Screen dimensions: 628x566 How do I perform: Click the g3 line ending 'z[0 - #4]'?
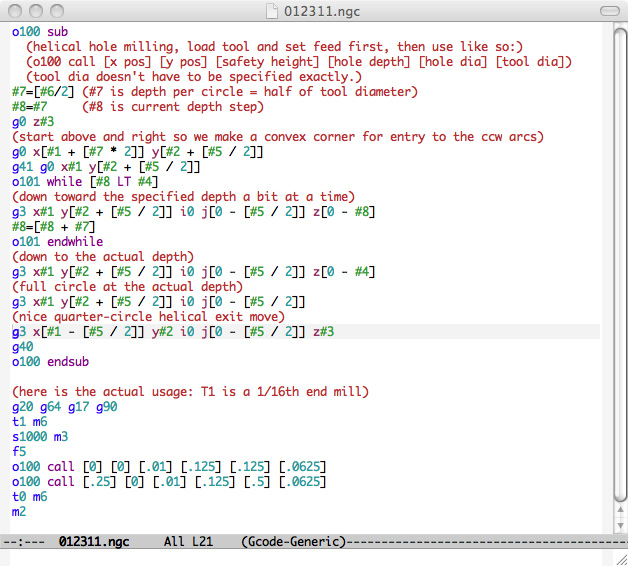click(x=193, y=272)
